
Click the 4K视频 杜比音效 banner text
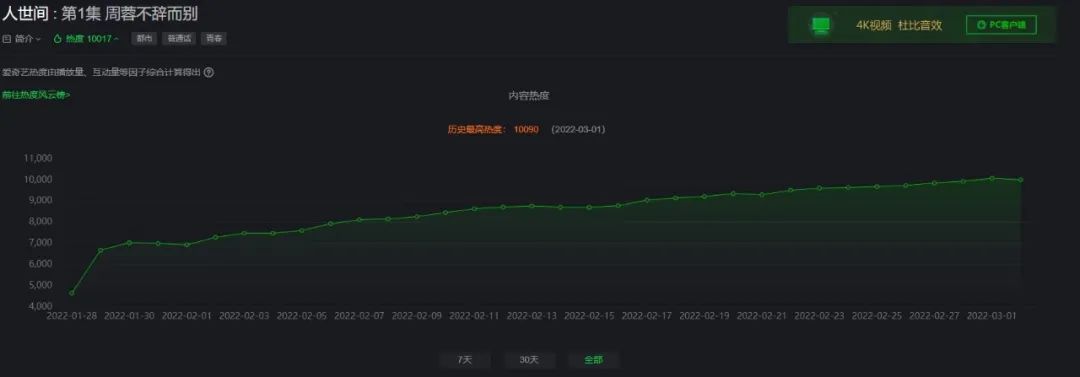click(899, 26)
